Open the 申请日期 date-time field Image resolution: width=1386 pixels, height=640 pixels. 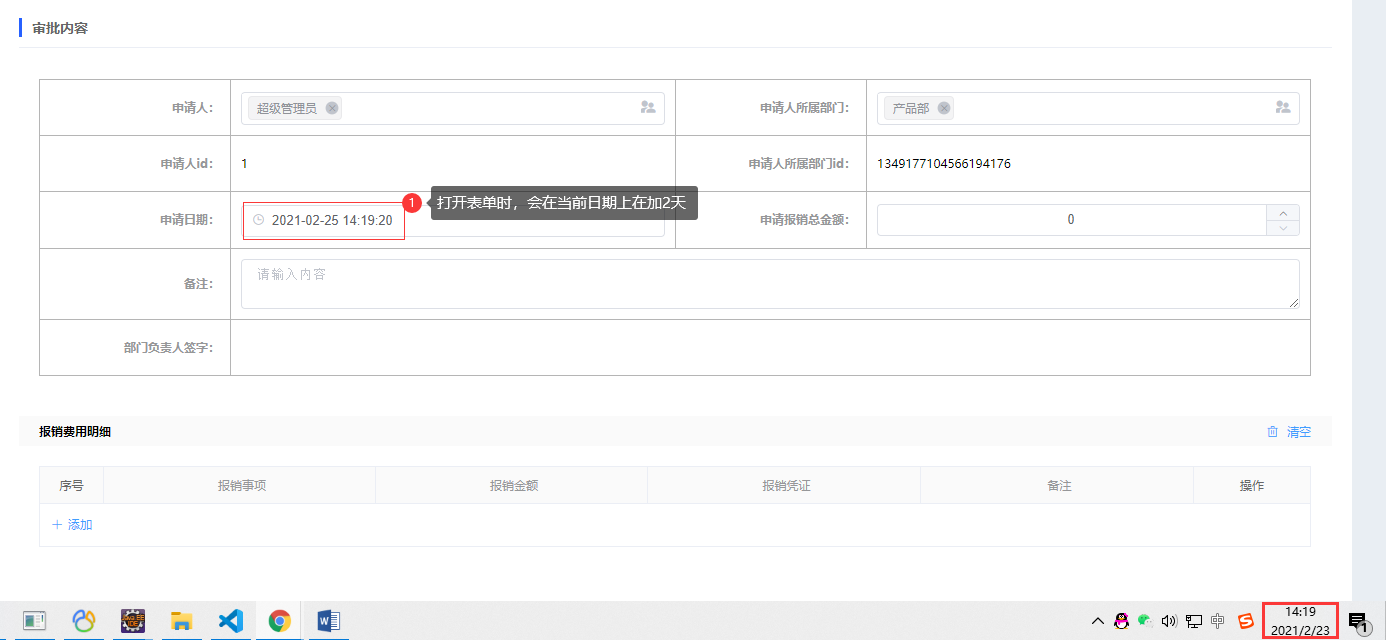click(453, 220)
